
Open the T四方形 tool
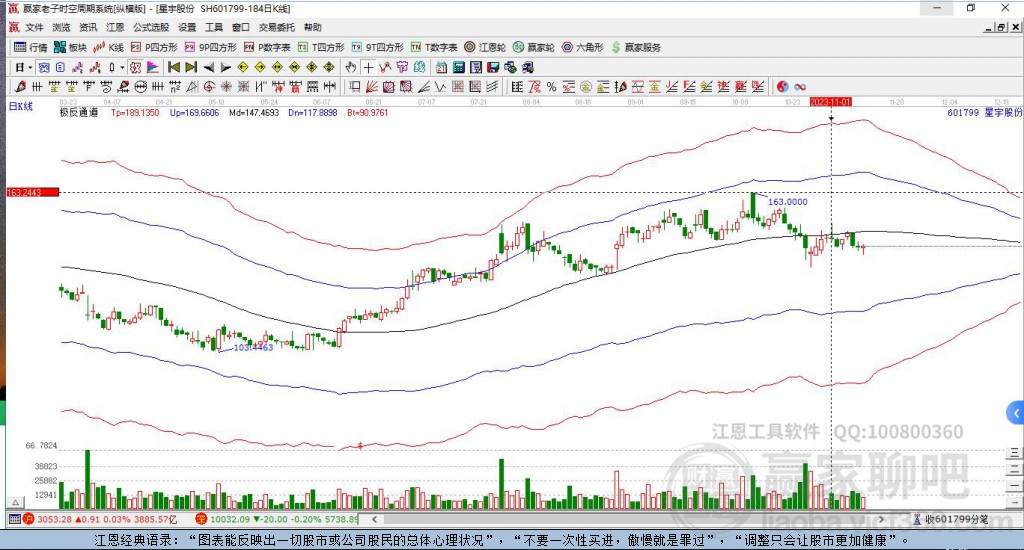(321, 47)
